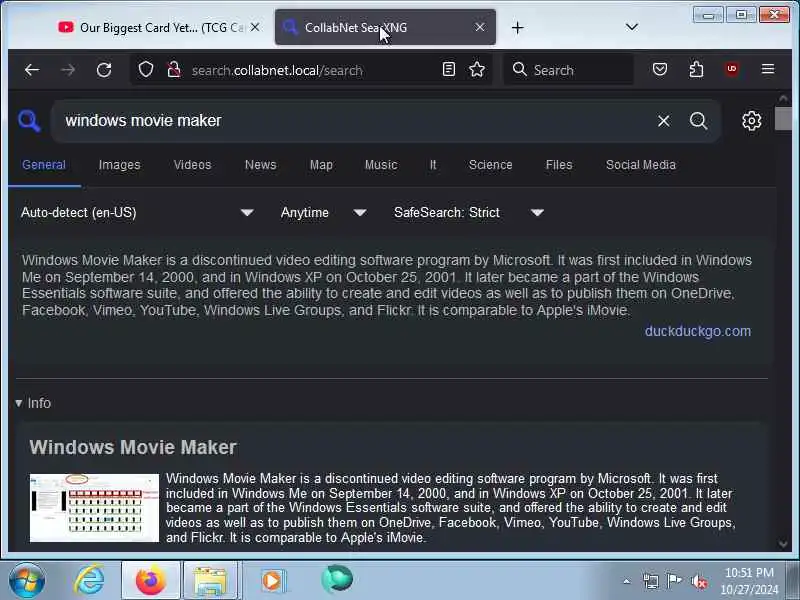This screenshot has width=800, height=600.
Task: Switch to Social Media category
Action: click(x=641, y=165)
